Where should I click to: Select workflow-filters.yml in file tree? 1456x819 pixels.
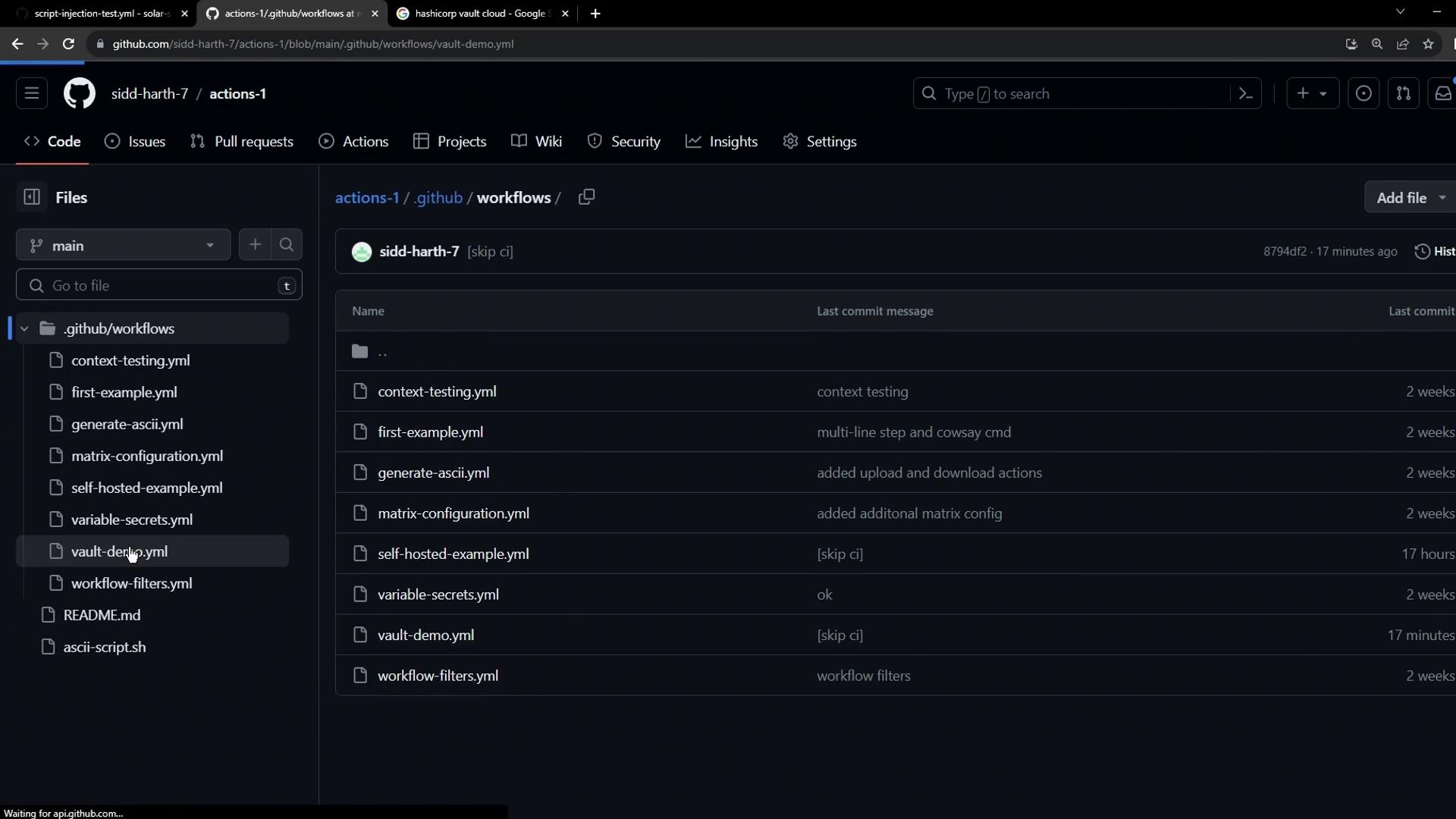131,583
